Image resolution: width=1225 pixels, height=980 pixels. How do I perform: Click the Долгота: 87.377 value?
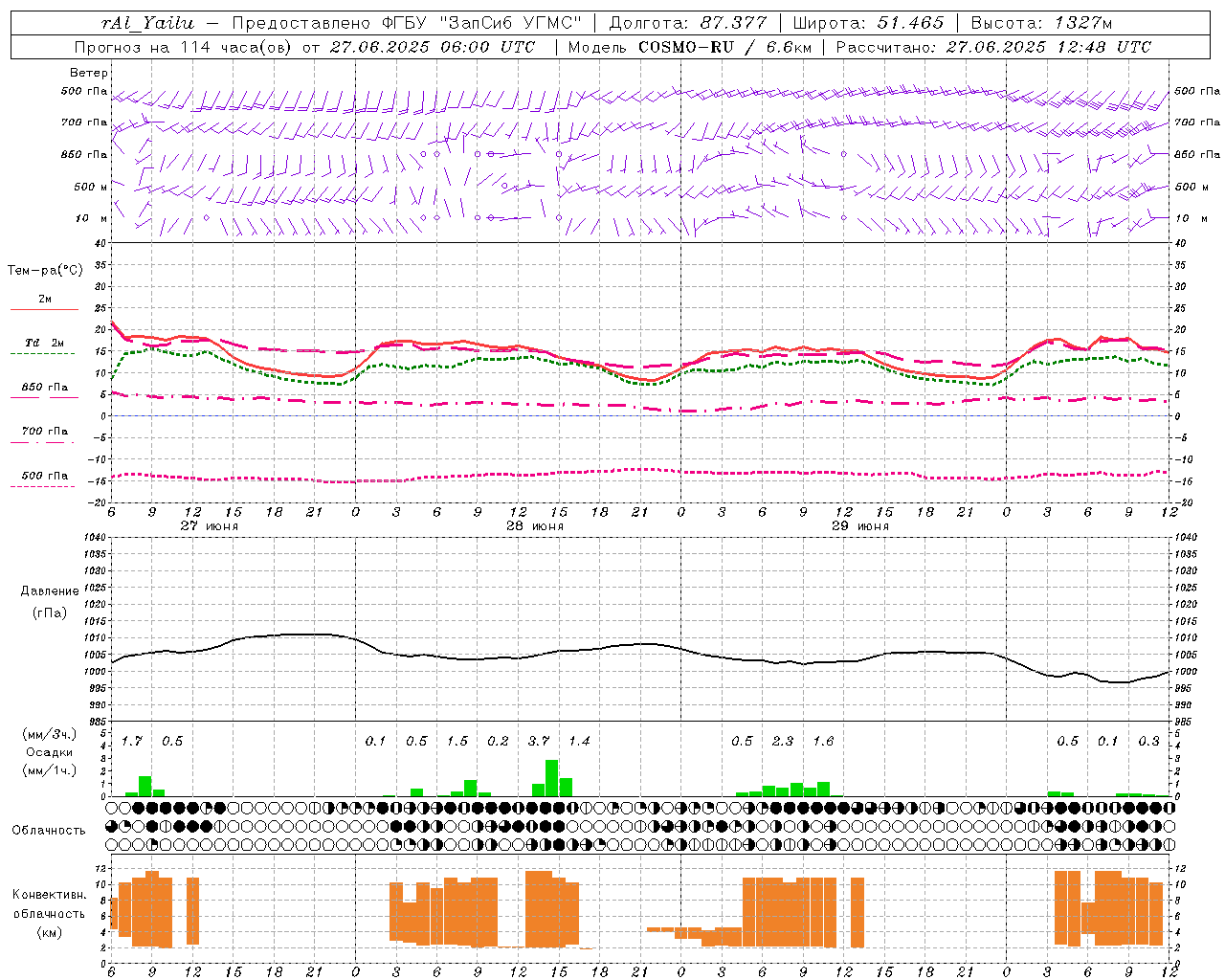(x=687, y=23)
